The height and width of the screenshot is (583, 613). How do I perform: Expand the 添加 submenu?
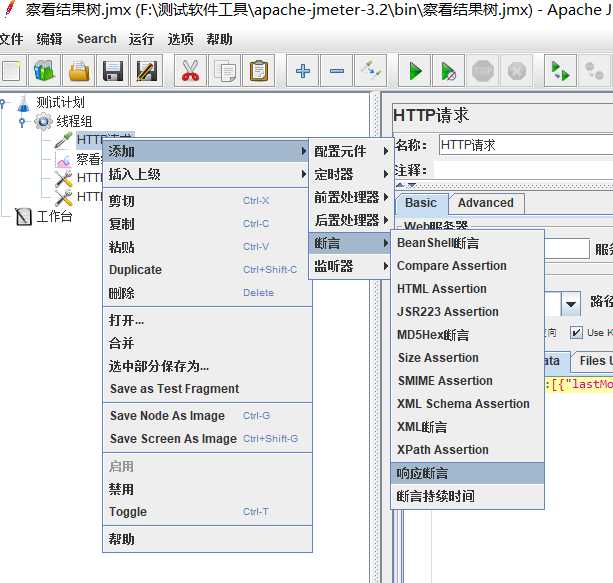coord(207,151)
